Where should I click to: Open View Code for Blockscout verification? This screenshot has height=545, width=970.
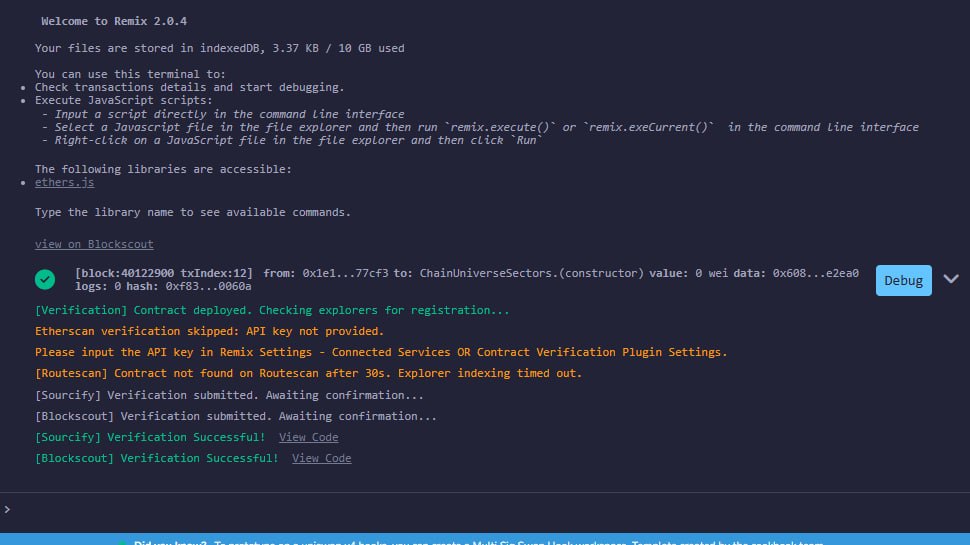322,458
